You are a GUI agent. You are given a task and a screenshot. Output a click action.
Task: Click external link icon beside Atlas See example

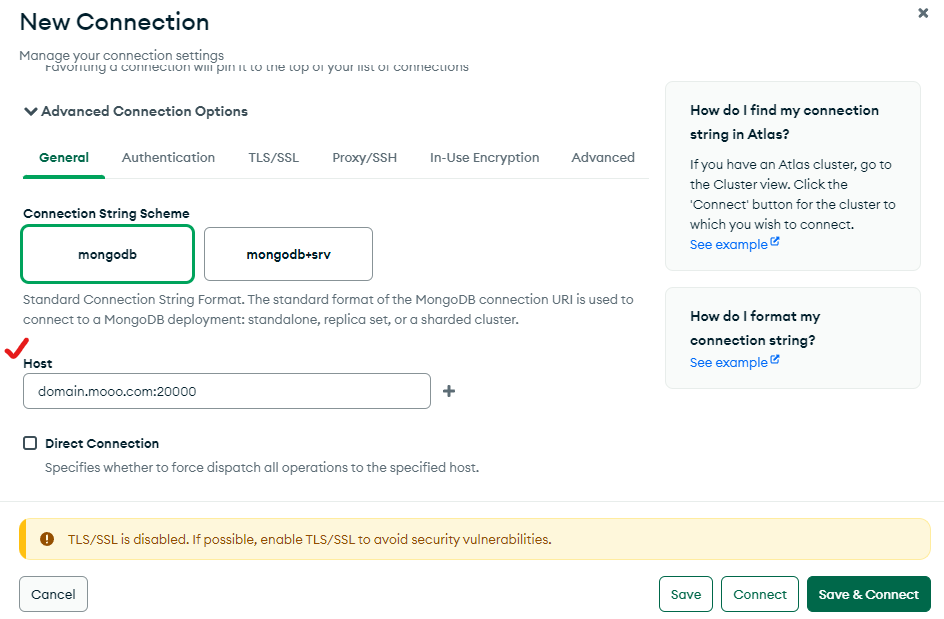775,241
